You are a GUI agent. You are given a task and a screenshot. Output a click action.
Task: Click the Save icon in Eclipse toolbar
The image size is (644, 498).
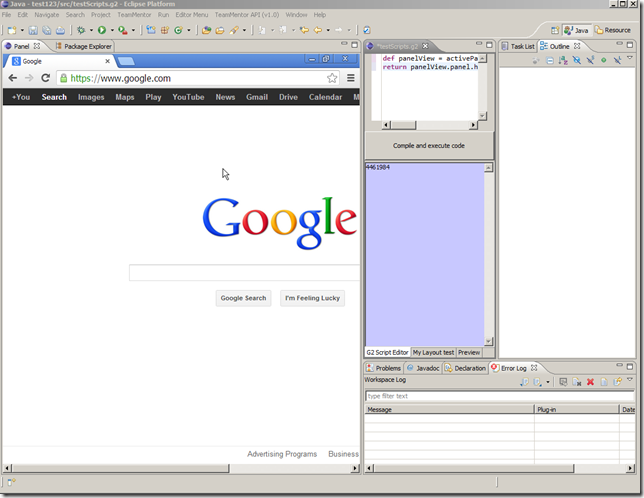pos(33,31)
